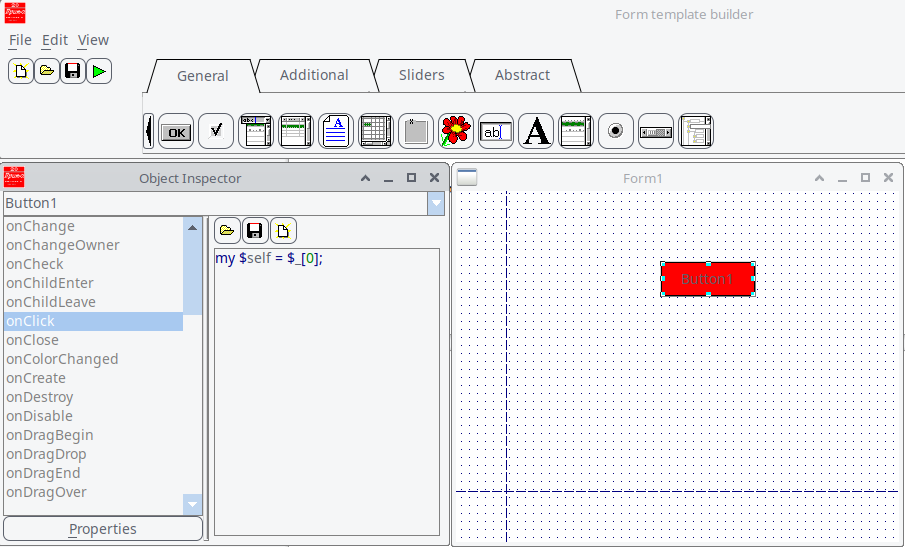
Task: Select the large letter A label widget
Action: tap(537, 131)
